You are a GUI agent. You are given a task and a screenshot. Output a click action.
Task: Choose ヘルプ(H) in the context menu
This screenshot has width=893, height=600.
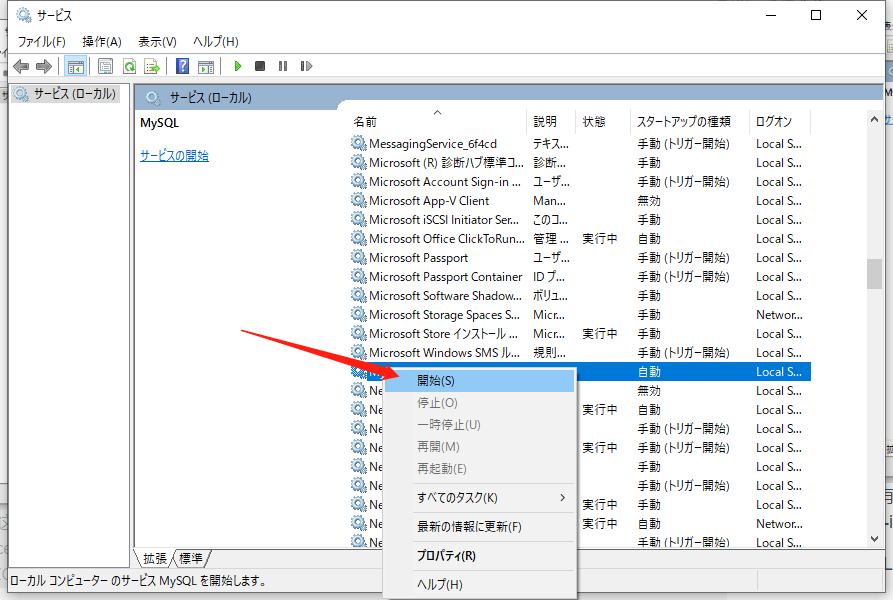[480, 585]
